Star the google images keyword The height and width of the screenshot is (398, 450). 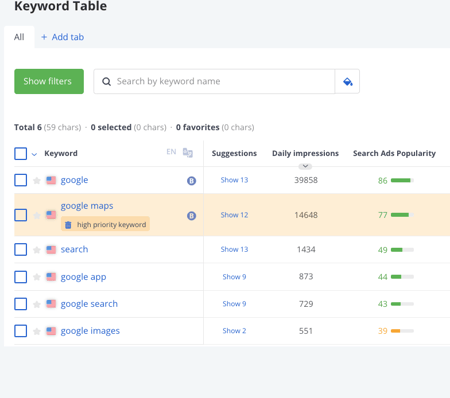[x=37, y=331]
